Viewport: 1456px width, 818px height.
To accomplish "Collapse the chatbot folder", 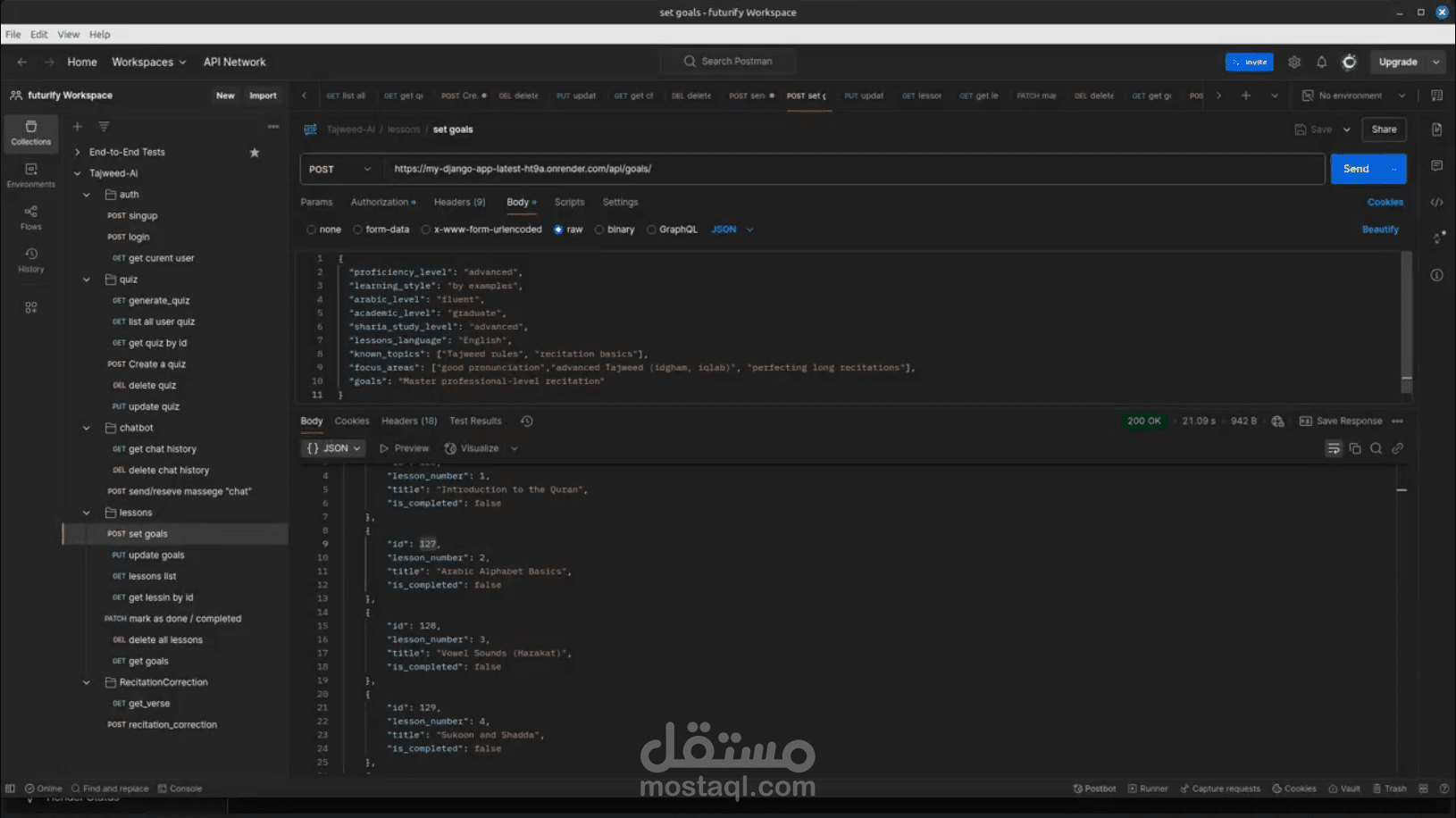I will pyautogui.click(x=87, y=428).
